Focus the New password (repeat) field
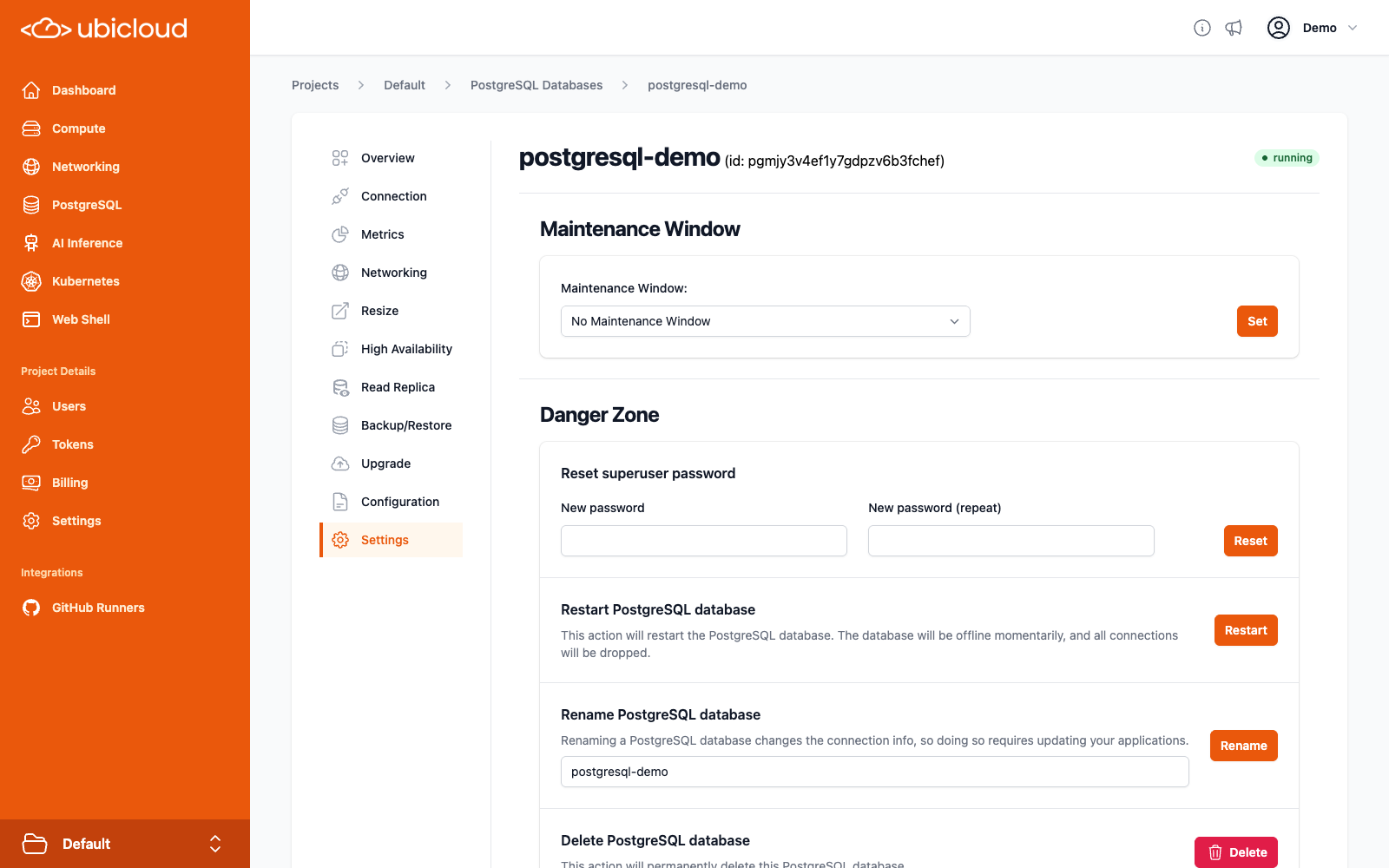The height and width of the screenshot is (868, 1389). (x=1011, y=541)
